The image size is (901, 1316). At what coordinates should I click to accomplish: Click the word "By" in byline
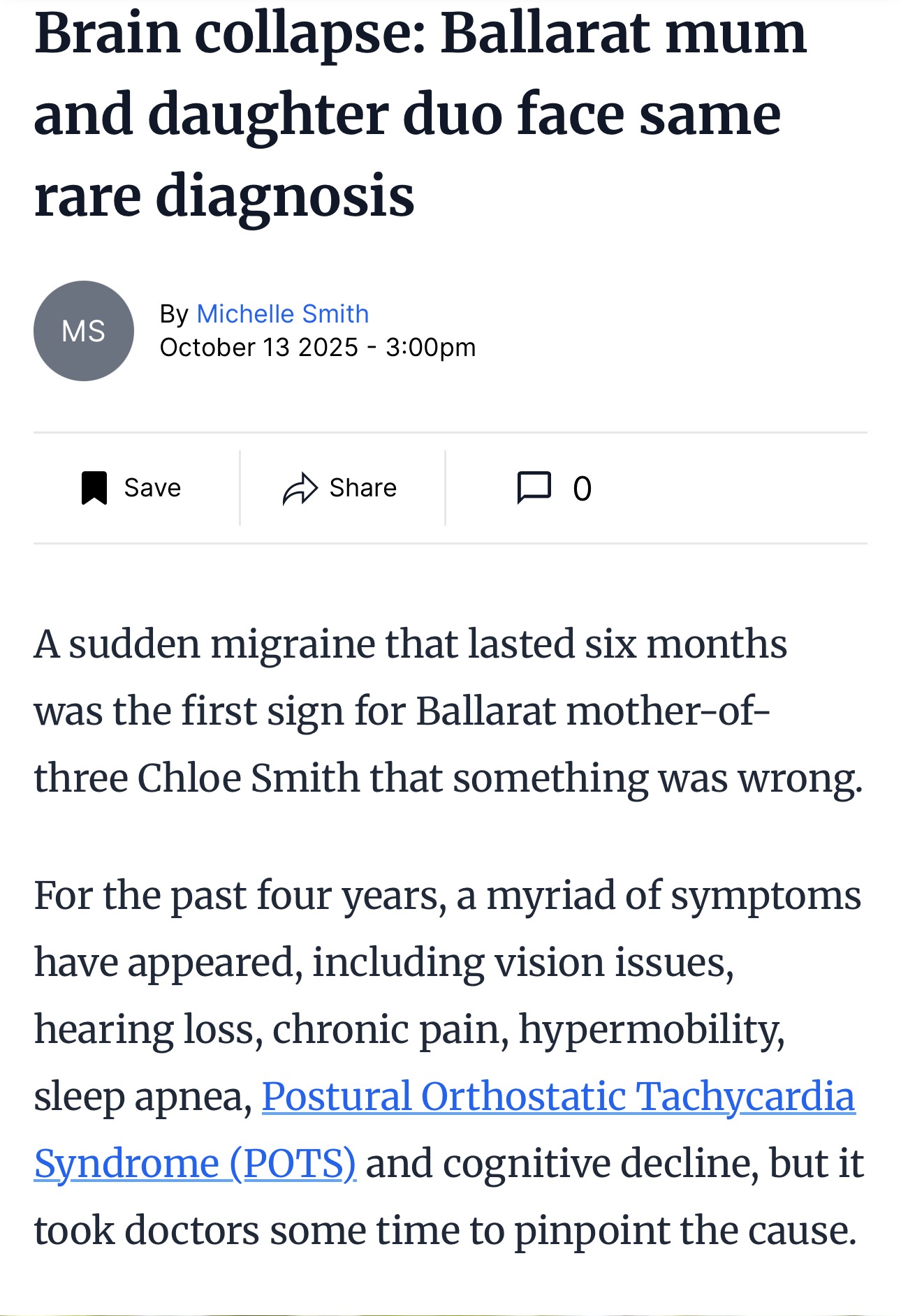(174, 314)
